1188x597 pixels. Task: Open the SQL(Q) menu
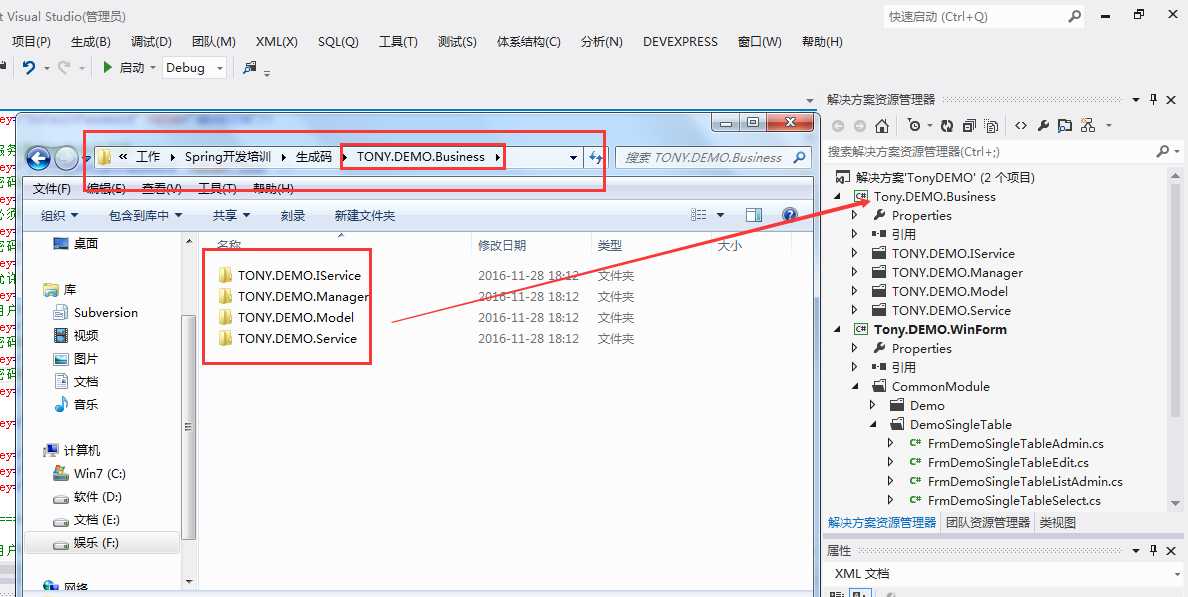[x=338, y=42]
